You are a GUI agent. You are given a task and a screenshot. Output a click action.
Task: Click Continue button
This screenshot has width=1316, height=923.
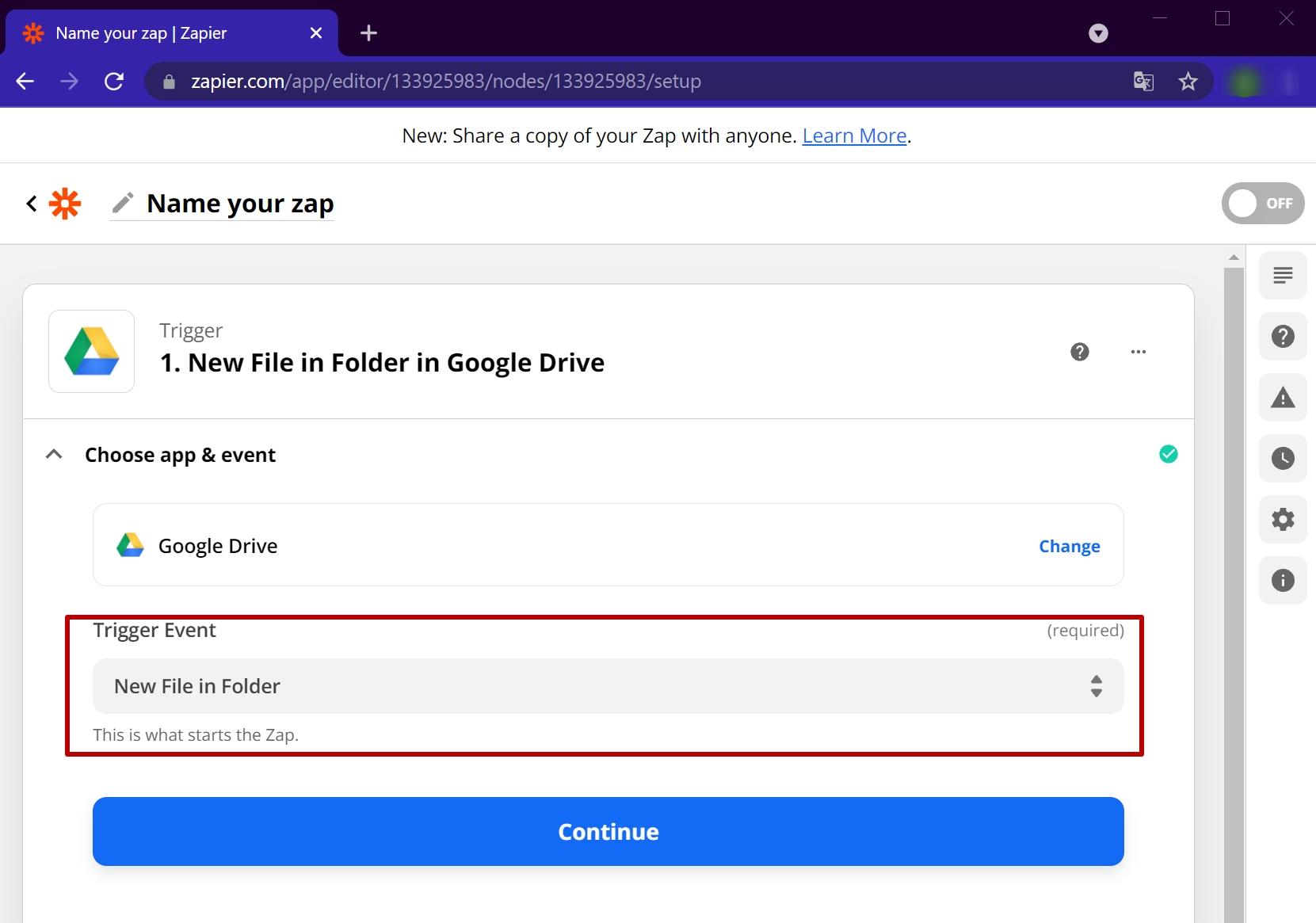[608, 831]
